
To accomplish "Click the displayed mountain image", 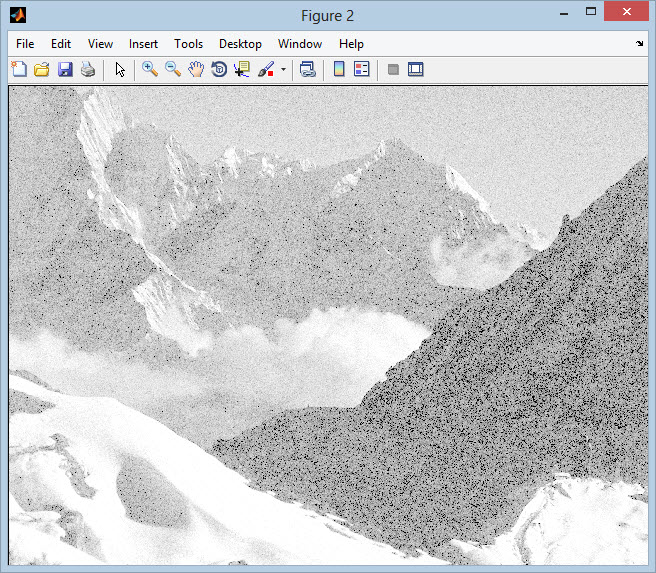I will click(328, 325).
